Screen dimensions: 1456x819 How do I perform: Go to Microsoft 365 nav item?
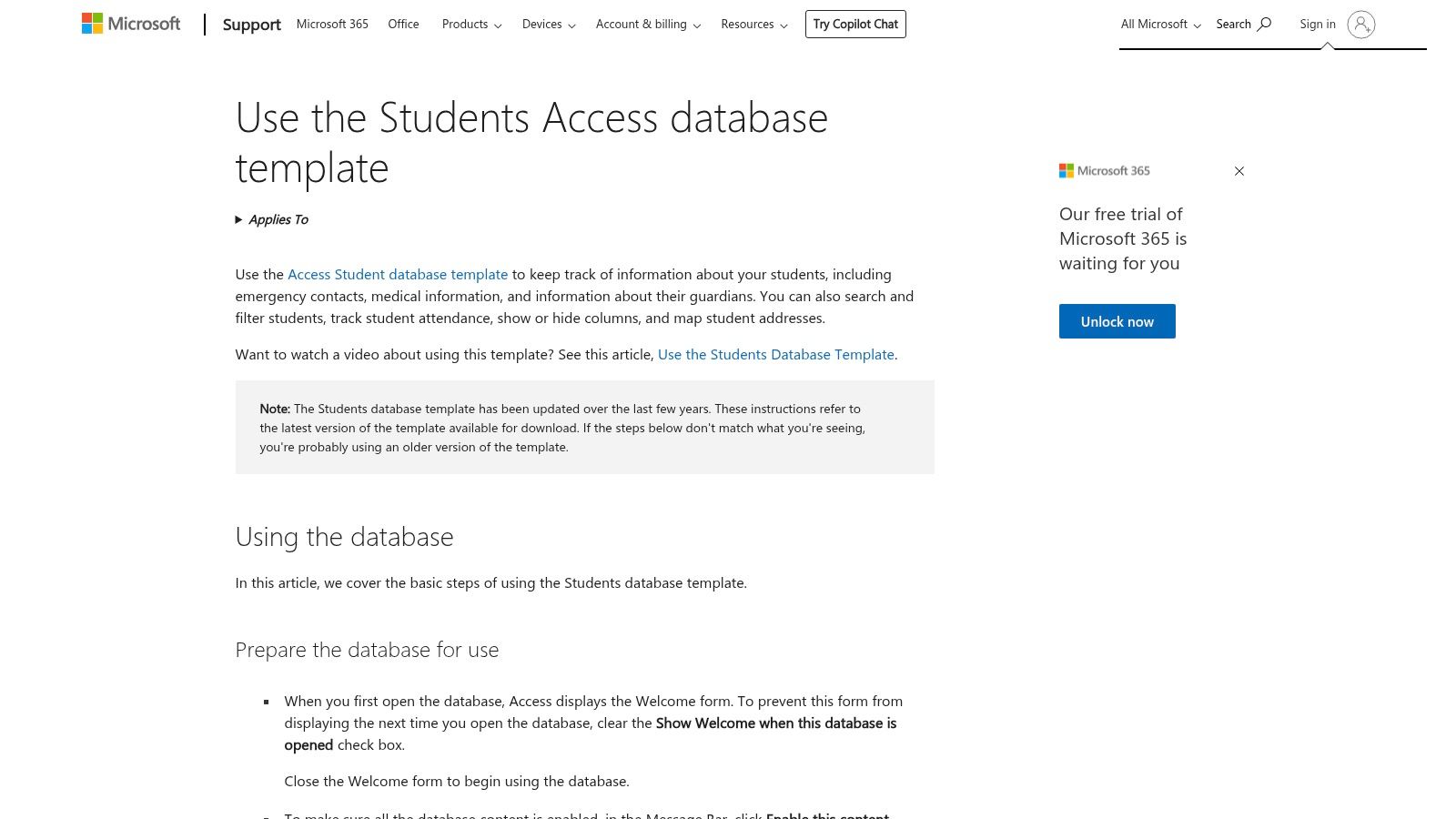(332, 25)
